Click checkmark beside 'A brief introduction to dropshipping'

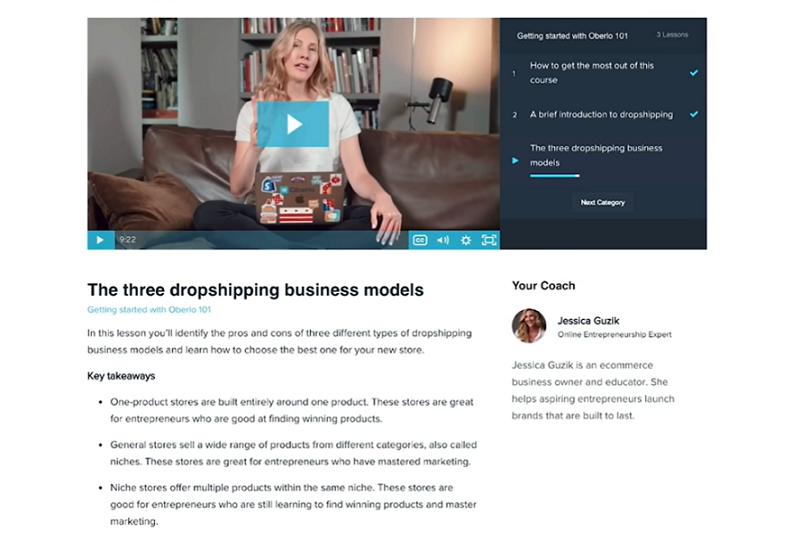694,114
